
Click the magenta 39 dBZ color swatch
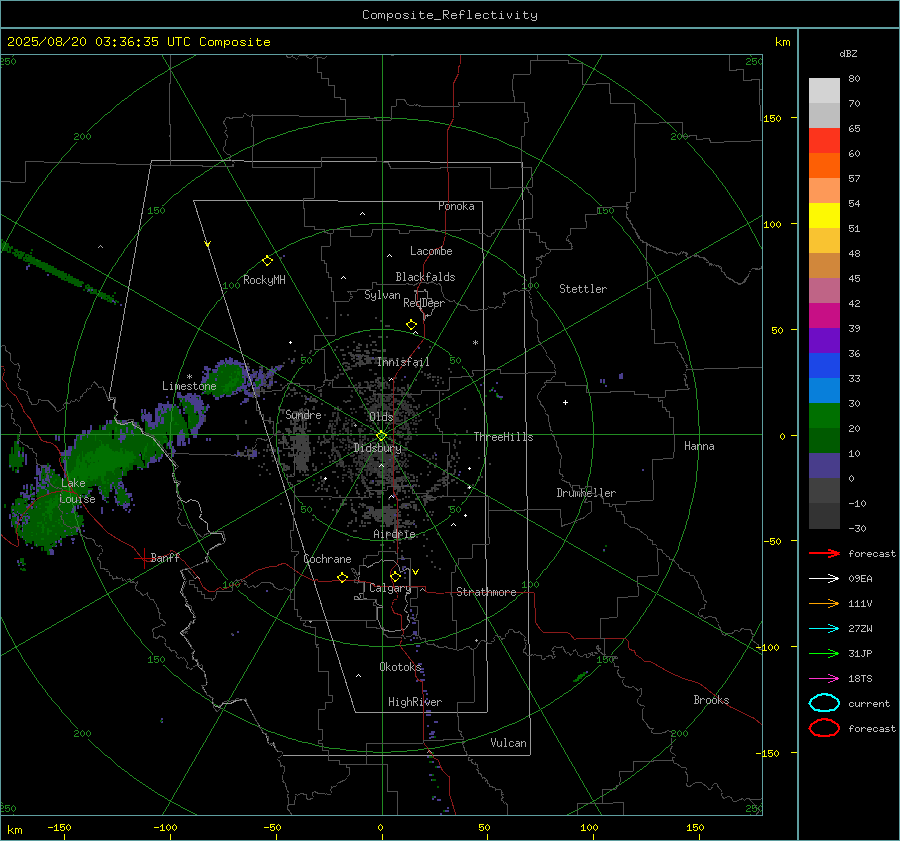click(x=824, y=316)
